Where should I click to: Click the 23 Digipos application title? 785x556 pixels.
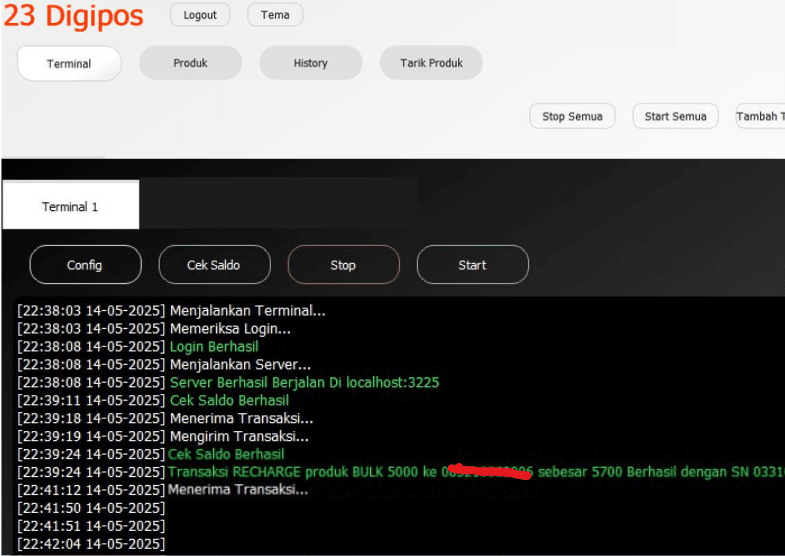(74, 16)
